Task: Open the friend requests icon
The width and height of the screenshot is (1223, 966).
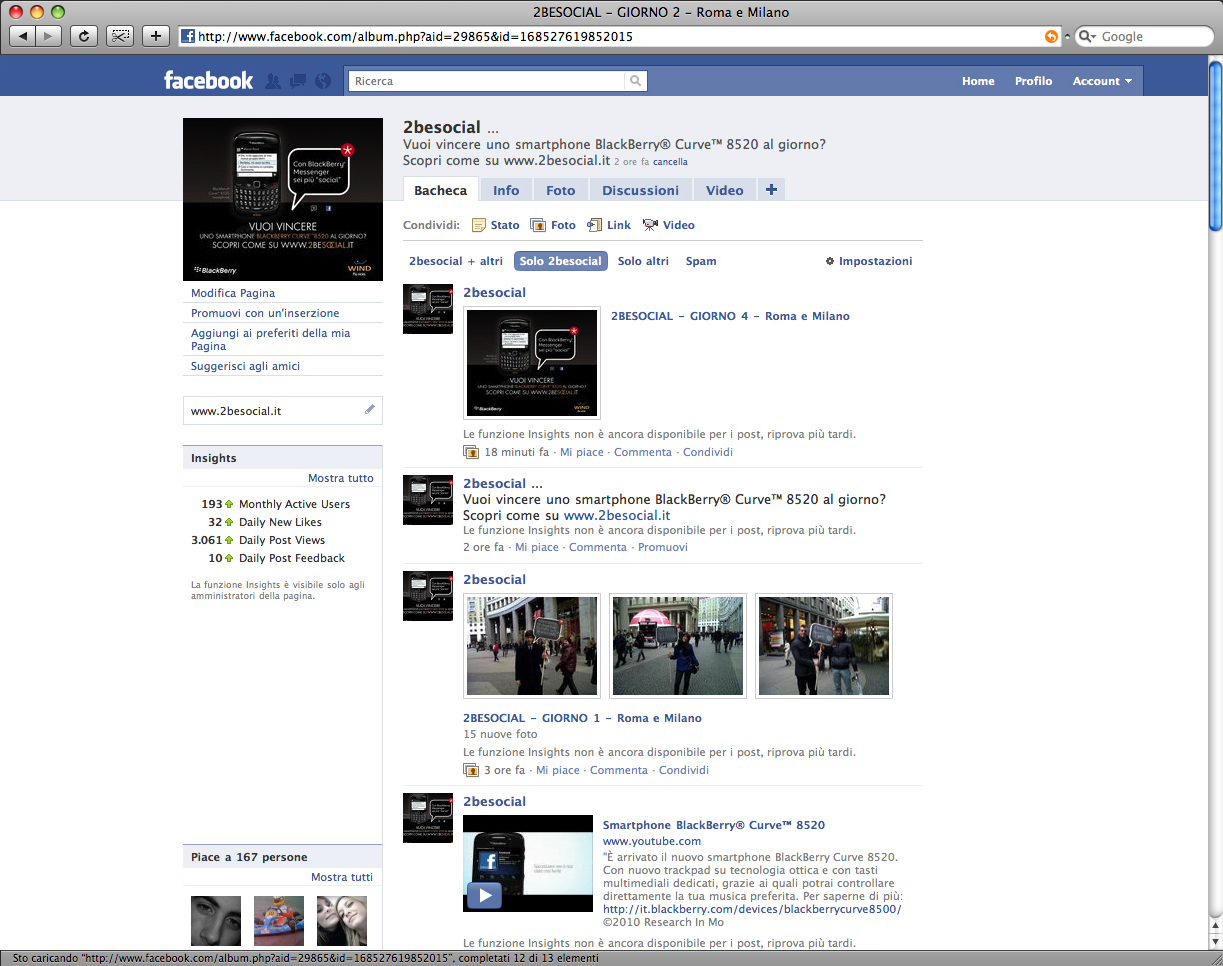Action: 273,81
